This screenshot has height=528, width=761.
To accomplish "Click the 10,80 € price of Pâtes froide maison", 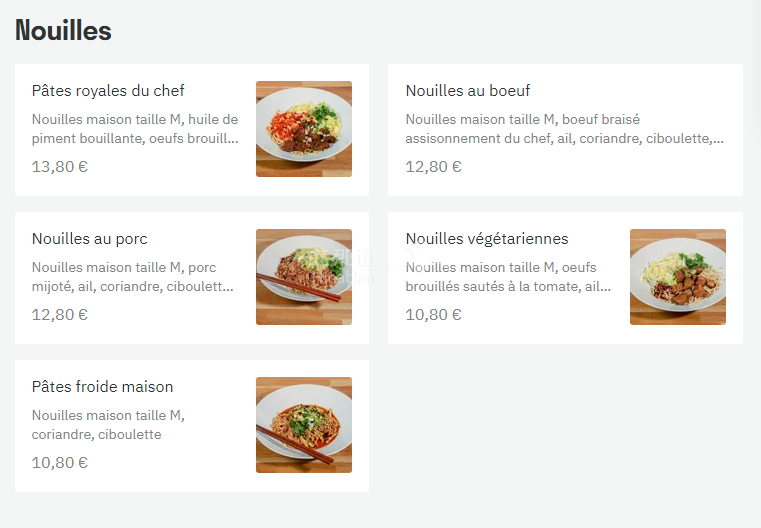I will pos(60,463).
